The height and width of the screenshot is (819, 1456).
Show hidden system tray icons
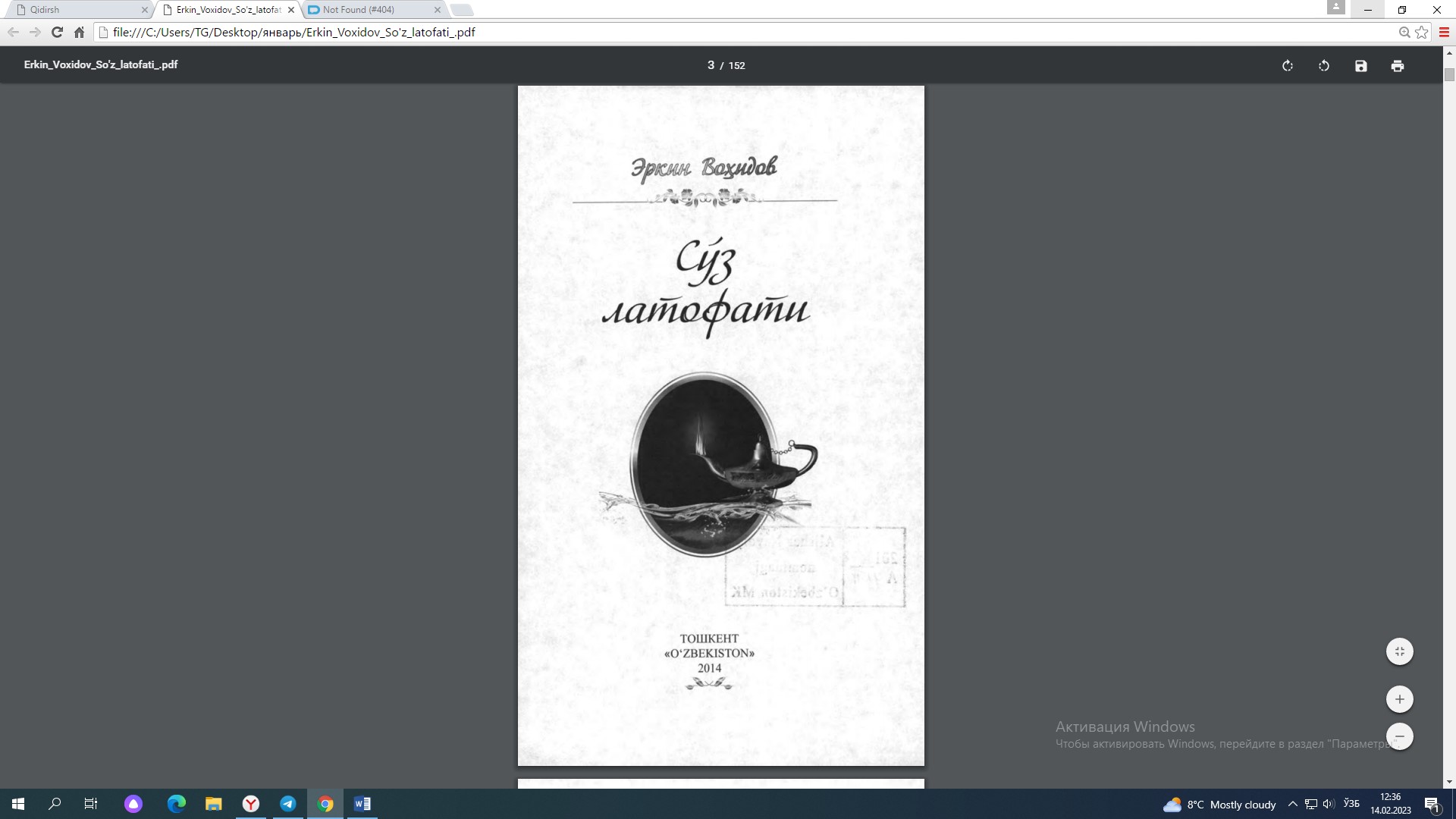[1292, 804]
